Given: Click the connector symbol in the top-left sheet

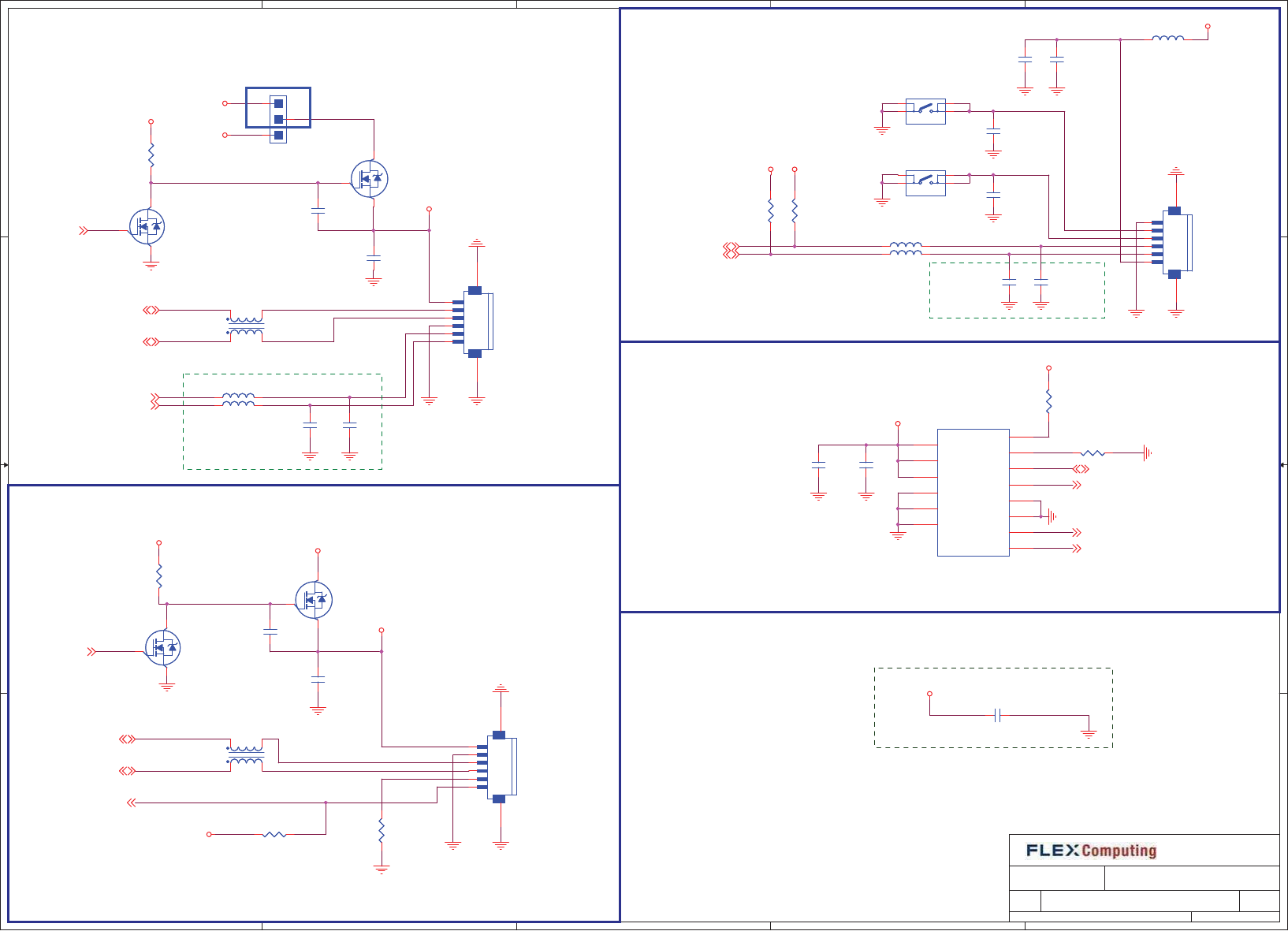Looking at the screenshot, I should tap(475, 322).
